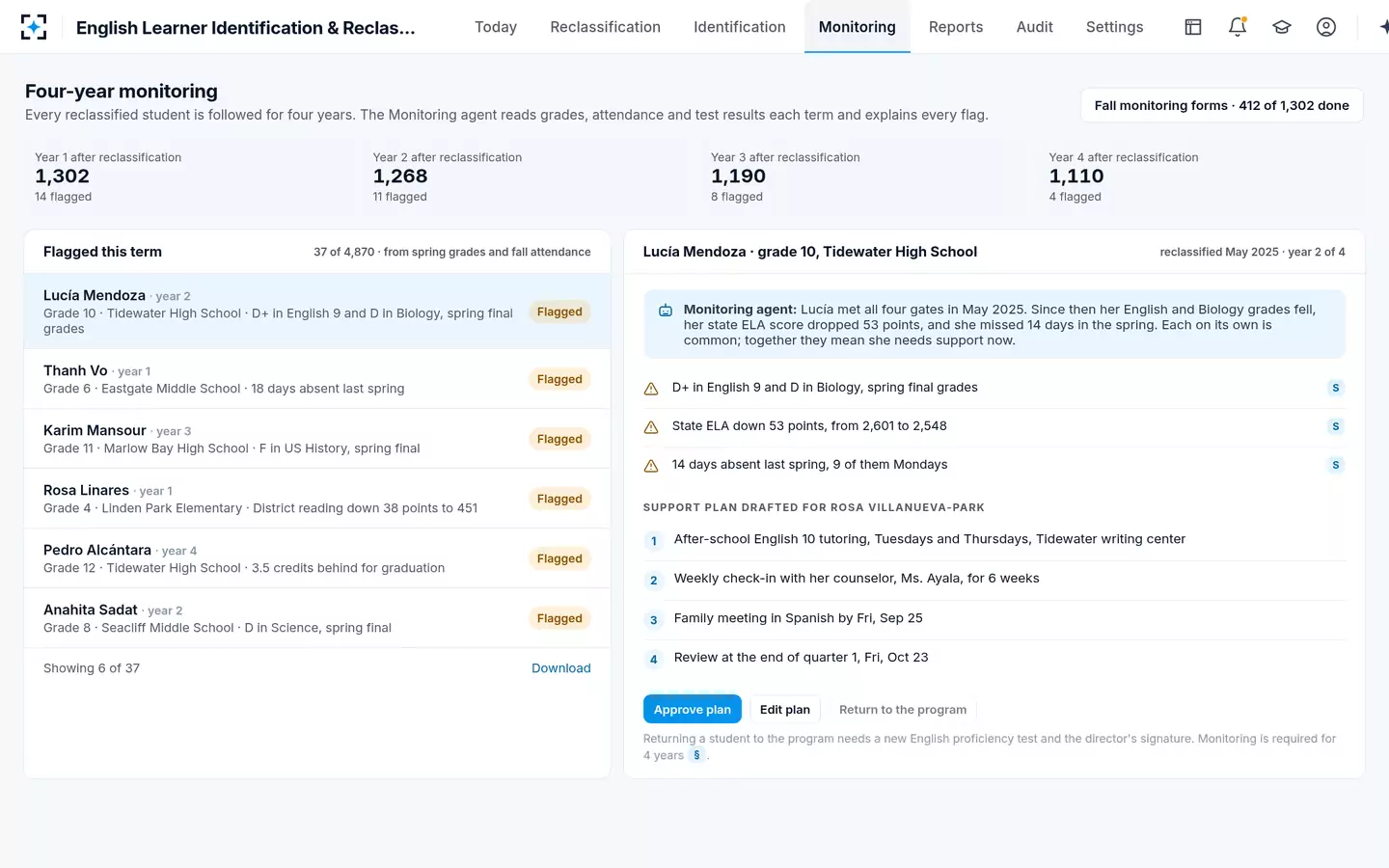Open the table layout icon in header

coord(1193,27)
